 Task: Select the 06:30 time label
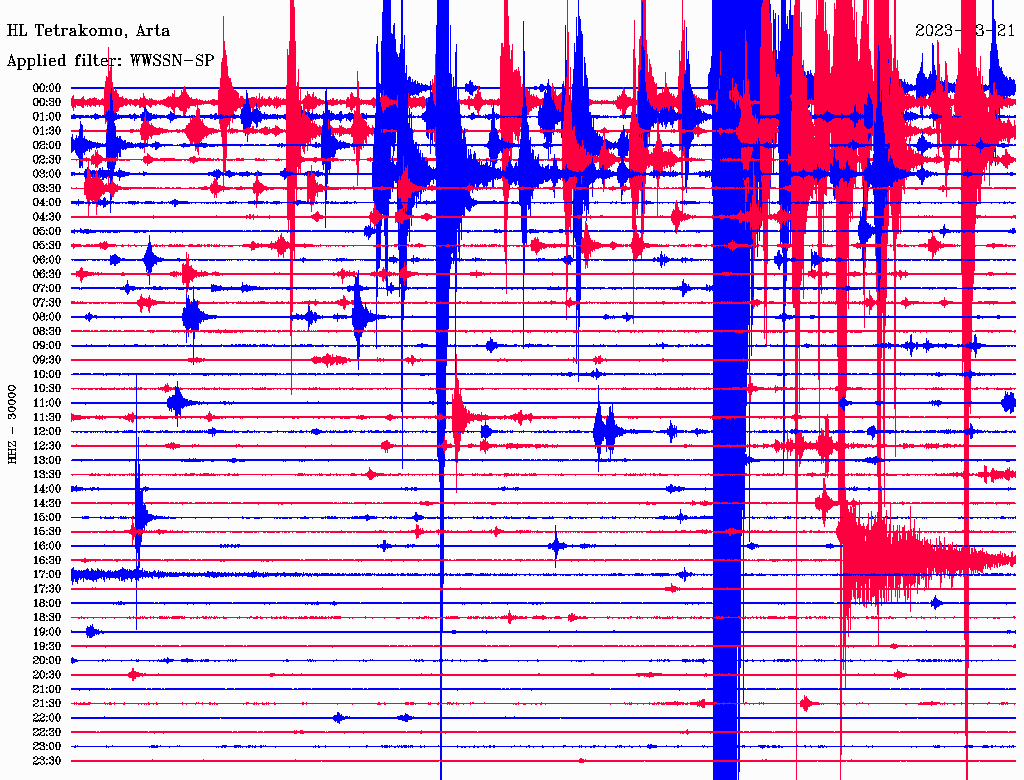[x=47, y=274]
